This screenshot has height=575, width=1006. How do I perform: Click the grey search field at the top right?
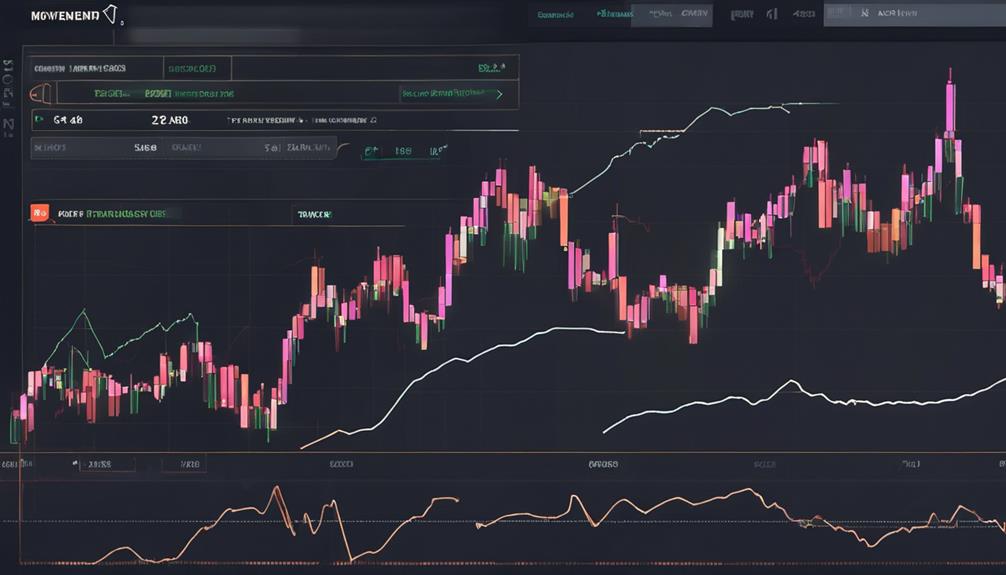pos(914,13)
